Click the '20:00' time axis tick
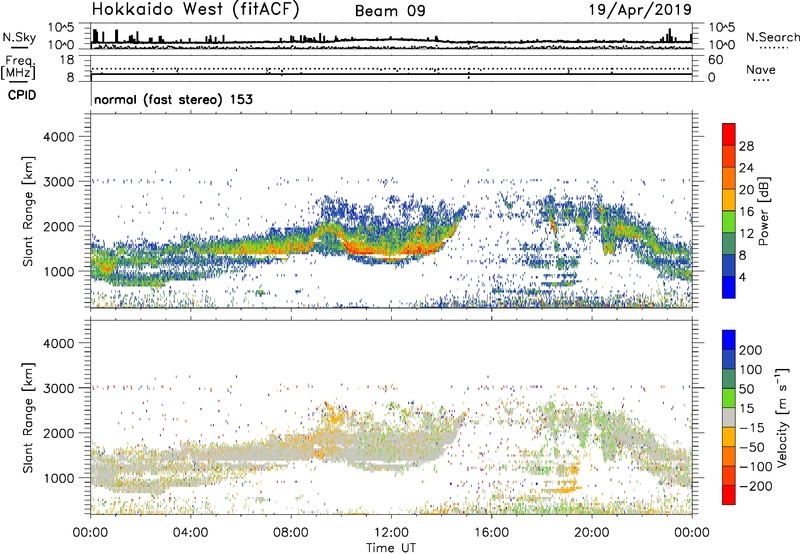The height and width of the screenshot is (554, 800). (x=592, y=533)
